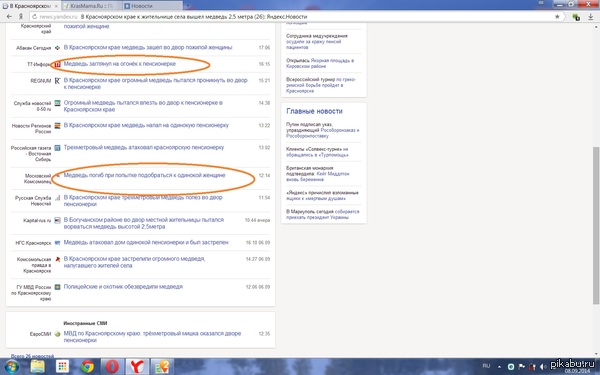
Task: Open "Сотрудника медучреждения осудили" news item
Action: click(317, 41)
